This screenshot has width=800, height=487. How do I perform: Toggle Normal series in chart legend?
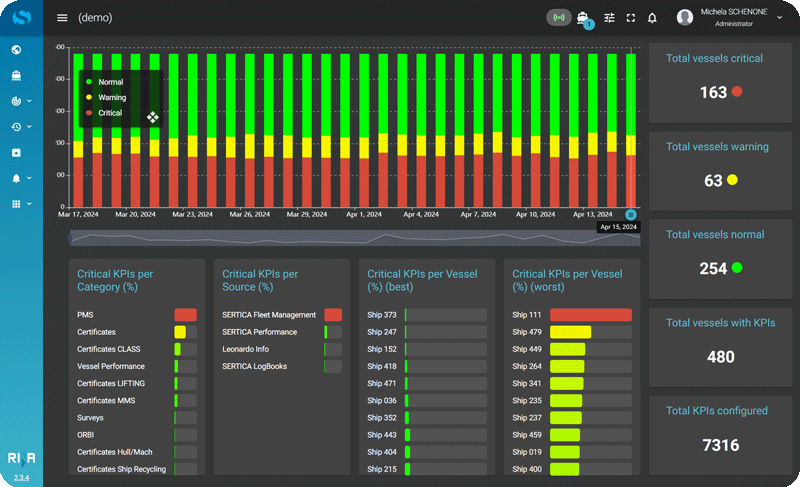[105, 82]
